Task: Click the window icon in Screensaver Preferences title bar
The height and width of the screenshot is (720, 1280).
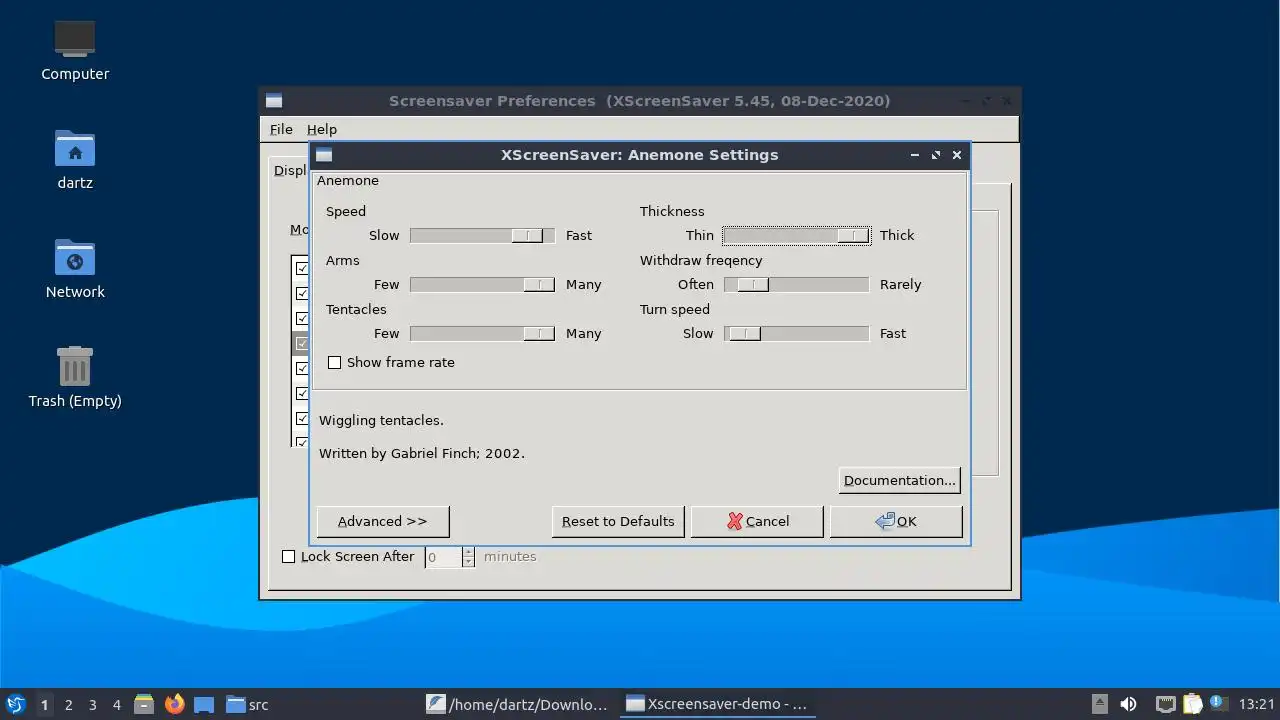Action: point(274,101)
